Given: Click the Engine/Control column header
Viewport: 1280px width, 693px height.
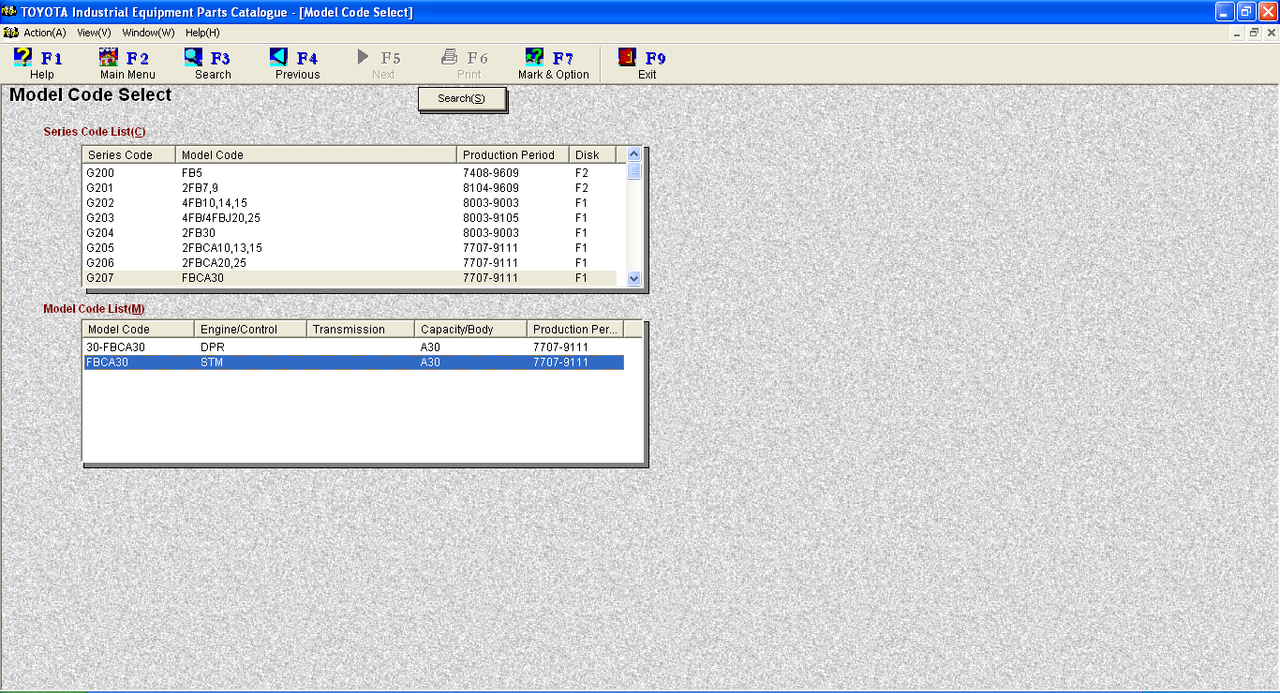Looking at the screenshot, I should [x=250, y=329].
